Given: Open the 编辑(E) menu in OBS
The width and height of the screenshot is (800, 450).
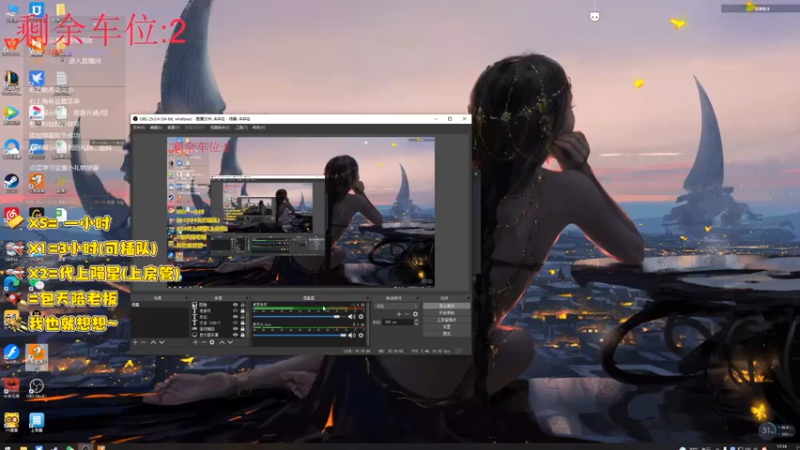Looking at the screenshot, I should click(156, 128).
